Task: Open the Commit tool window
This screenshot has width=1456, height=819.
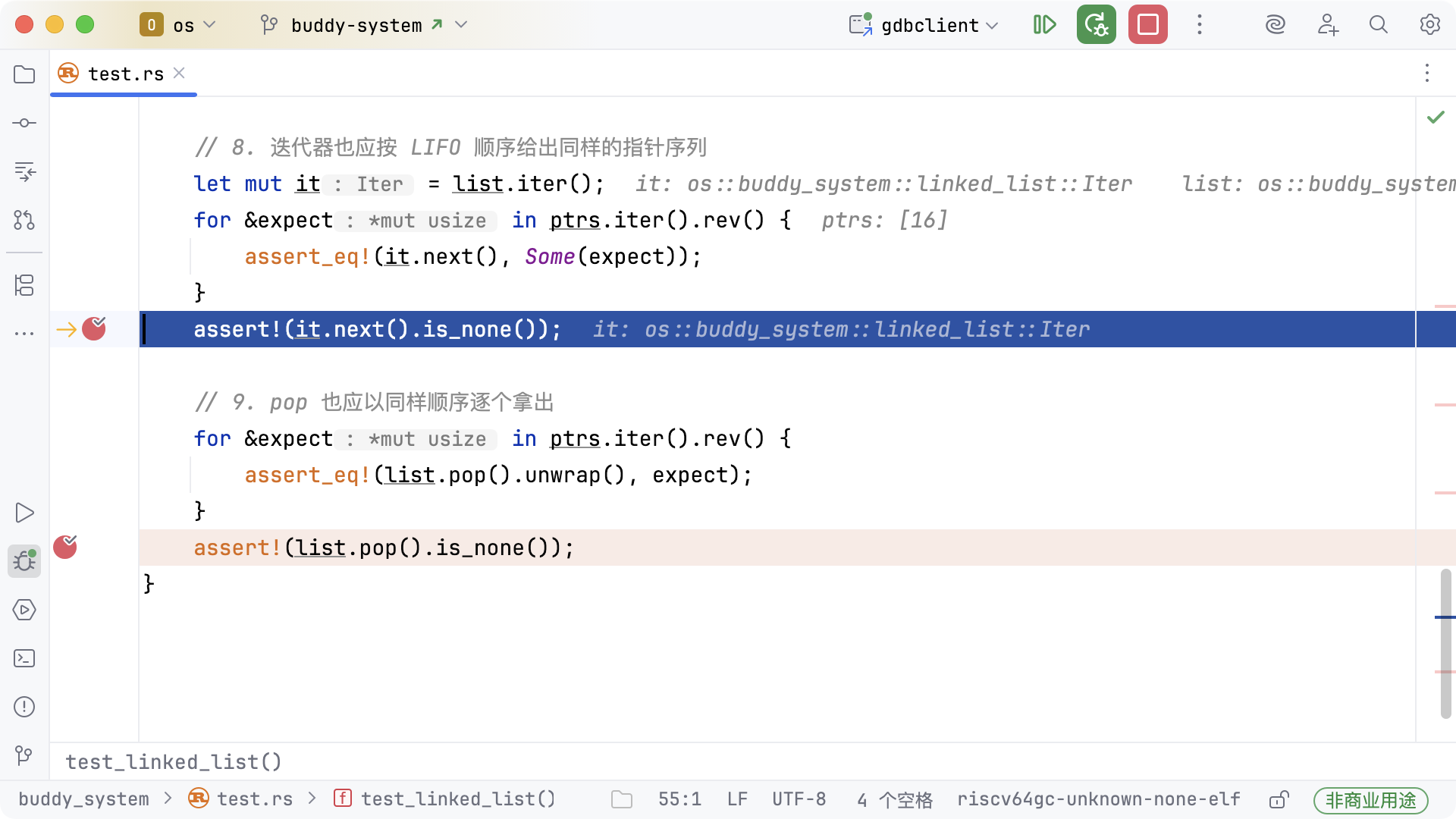Action: coord(24,123)
